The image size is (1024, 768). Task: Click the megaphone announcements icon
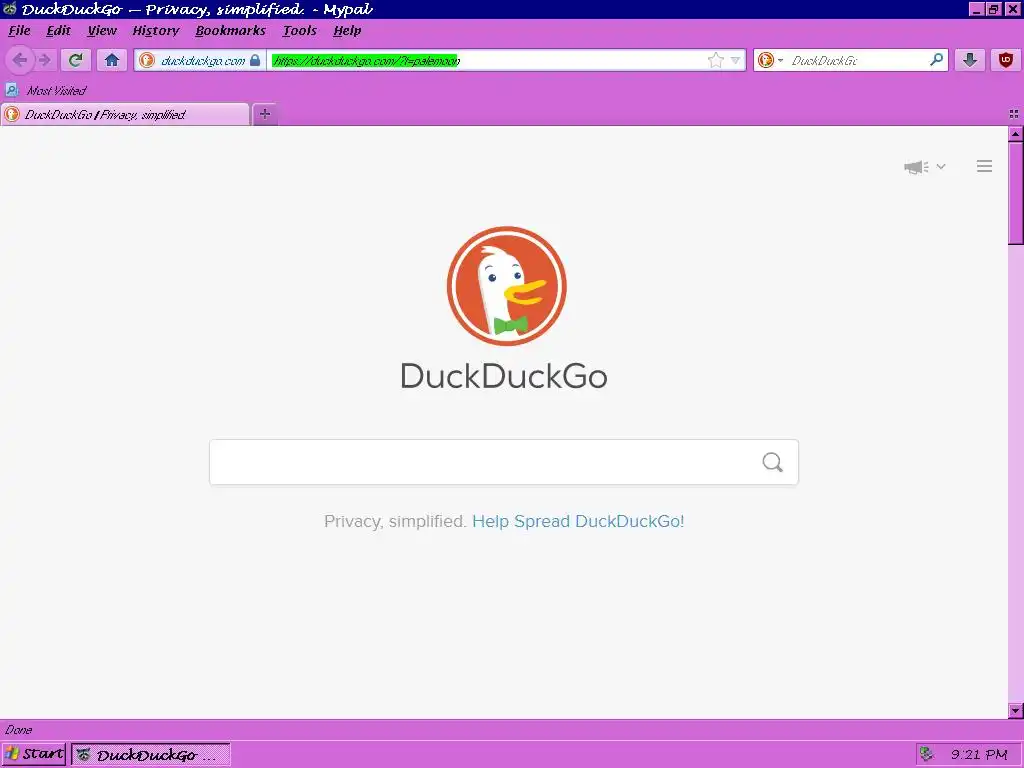(x=916, y=167)
